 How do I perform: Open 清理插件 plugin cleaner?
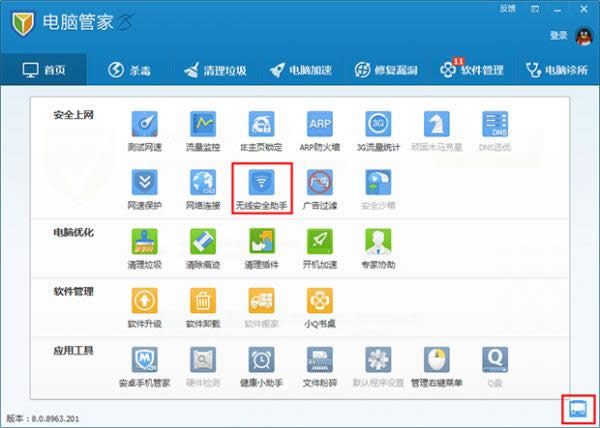262,249
